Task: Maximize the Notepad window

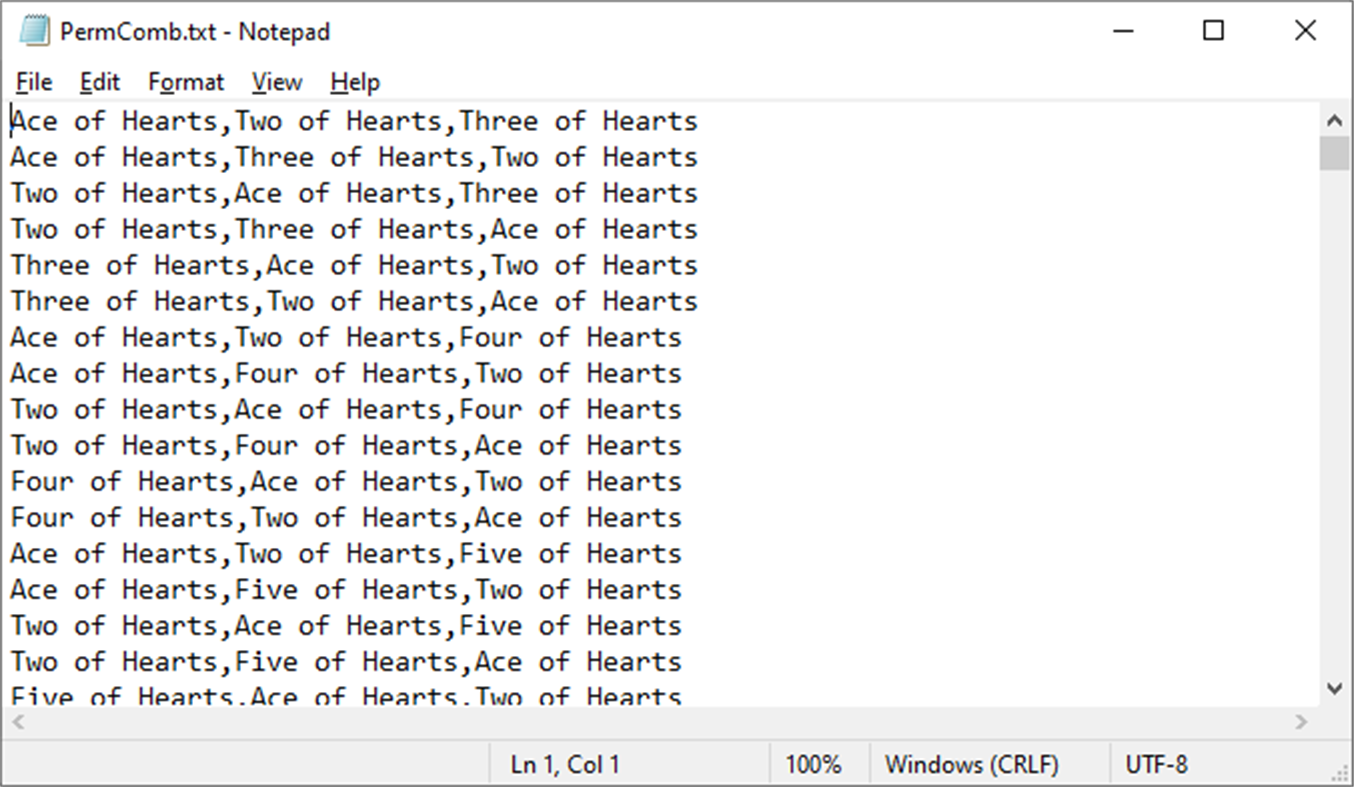Action: 1213,31
